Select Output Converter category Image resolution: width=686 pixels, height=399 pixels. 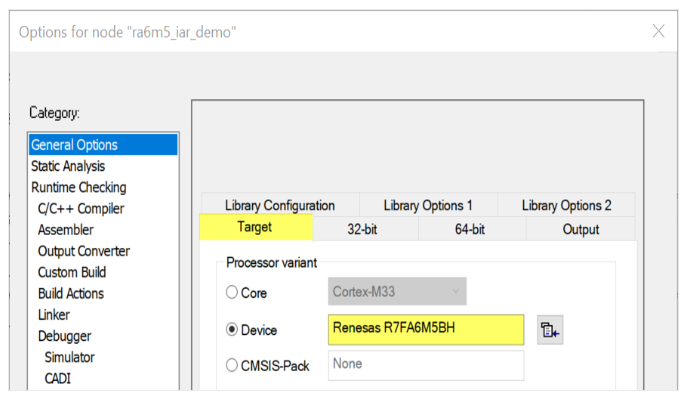coord(103,251)
